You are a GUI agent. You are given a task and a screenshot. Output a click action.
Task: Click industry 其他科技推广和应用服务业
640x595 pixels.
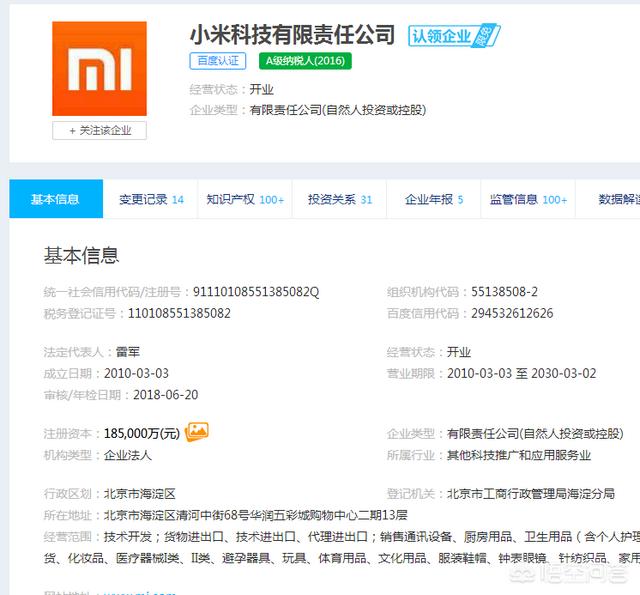[x=519, y=455]
